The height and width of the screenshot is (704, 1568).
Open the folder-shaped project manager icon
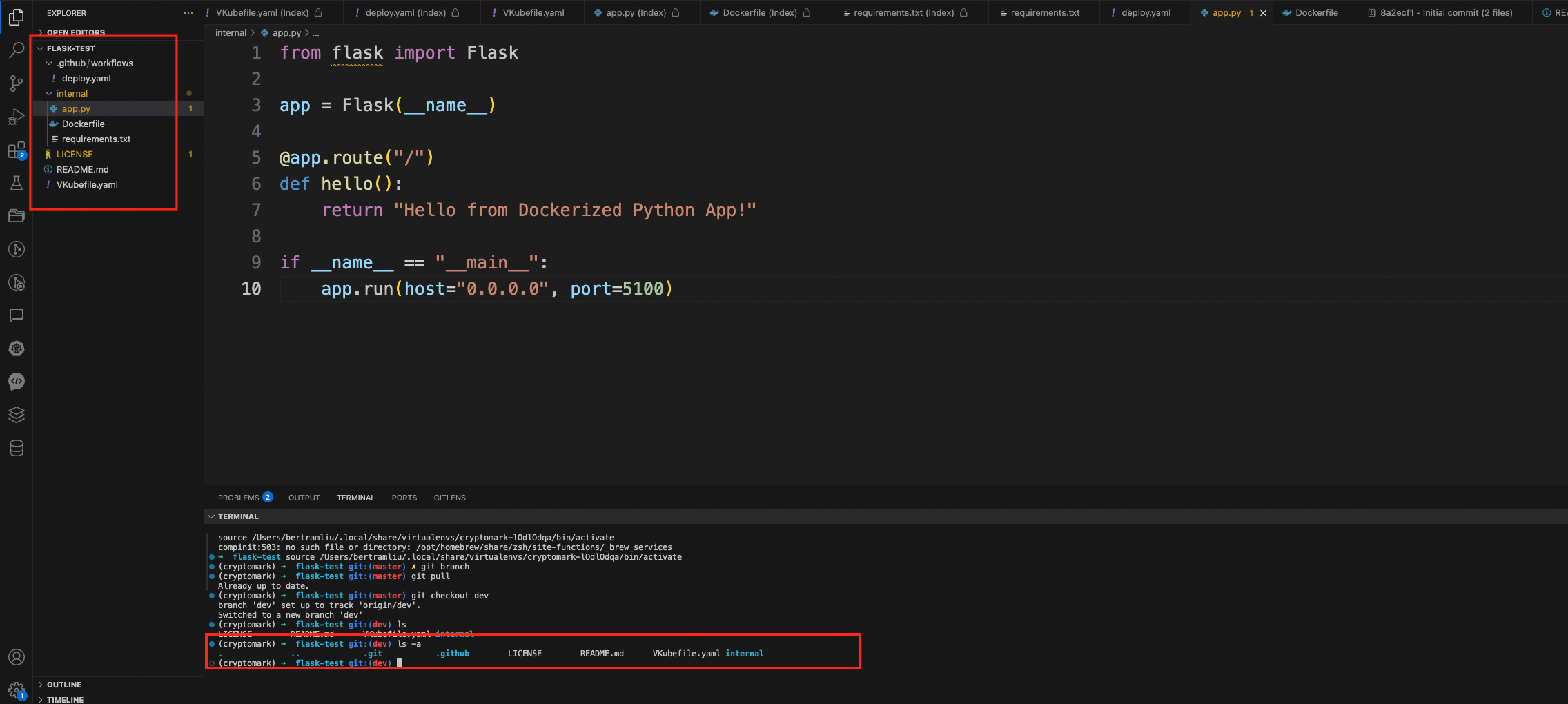click(x=17, y=216)
